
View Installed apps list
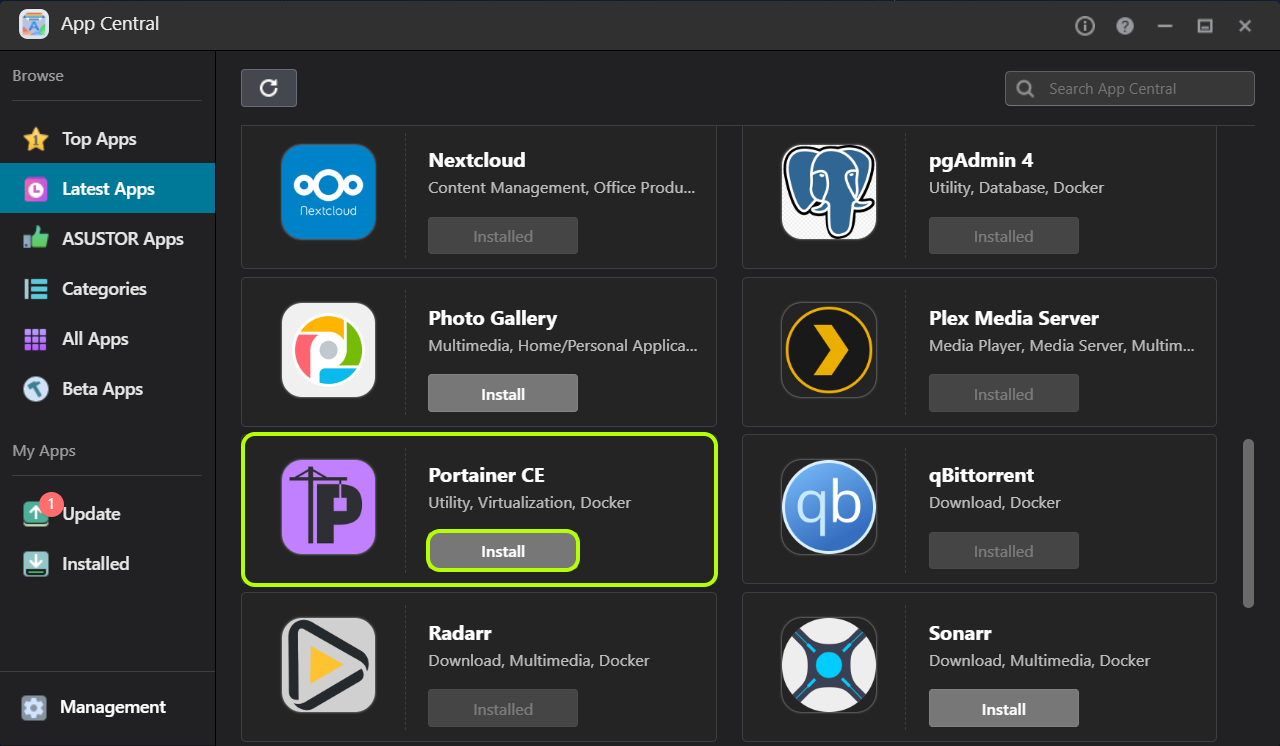(x=107, y=564)
